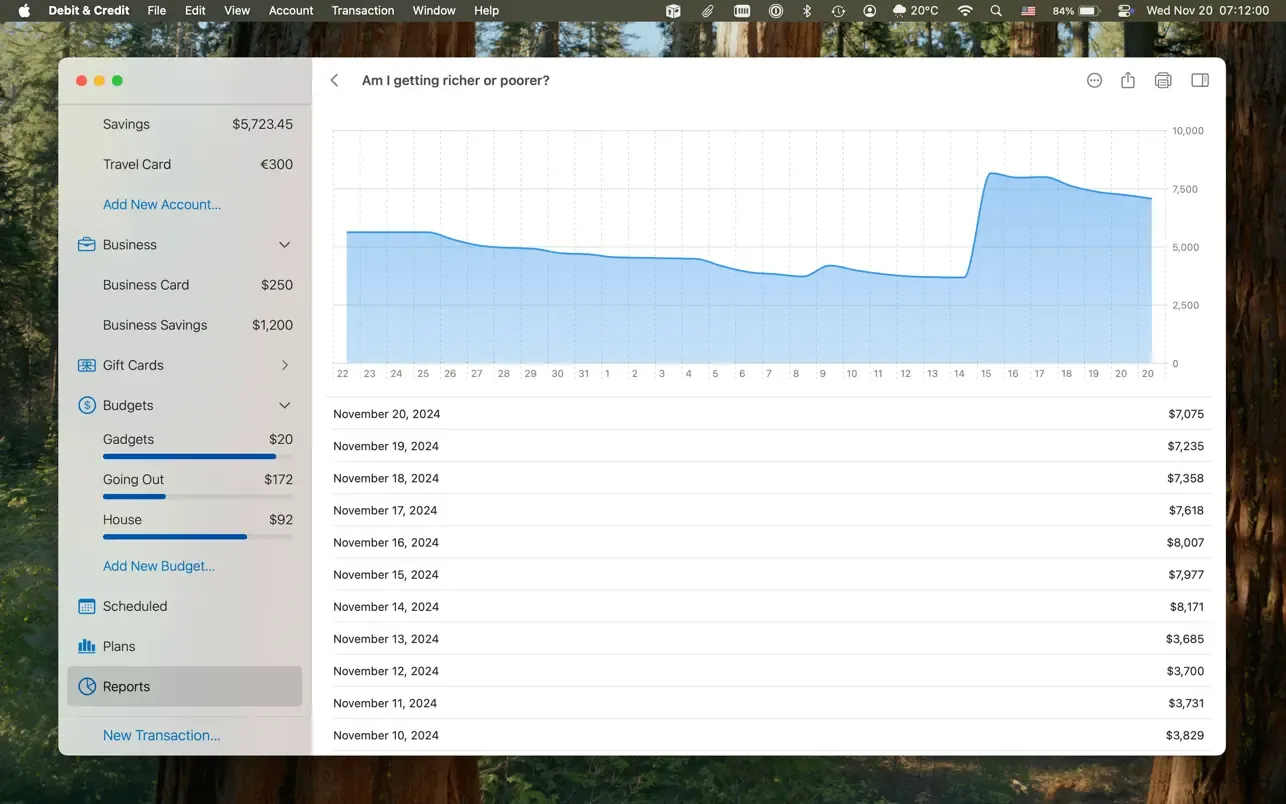The width and height of the screenshot is (1286, 804).
Task: Open the Transaction menu
Action: [x=362, y=10]
